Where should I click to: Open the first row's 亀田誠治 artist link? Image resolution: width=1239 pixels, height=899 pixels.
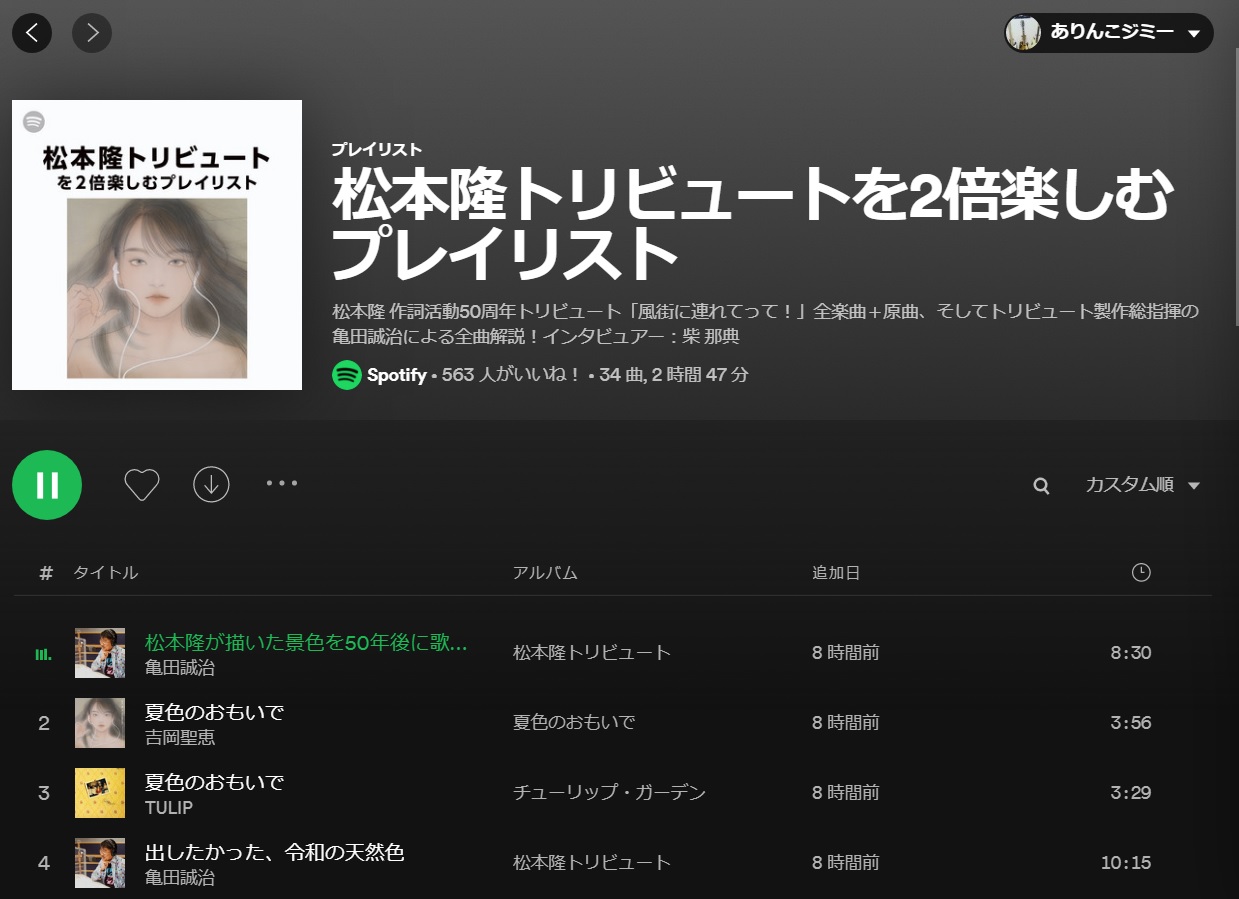click(x=180, y=668)
